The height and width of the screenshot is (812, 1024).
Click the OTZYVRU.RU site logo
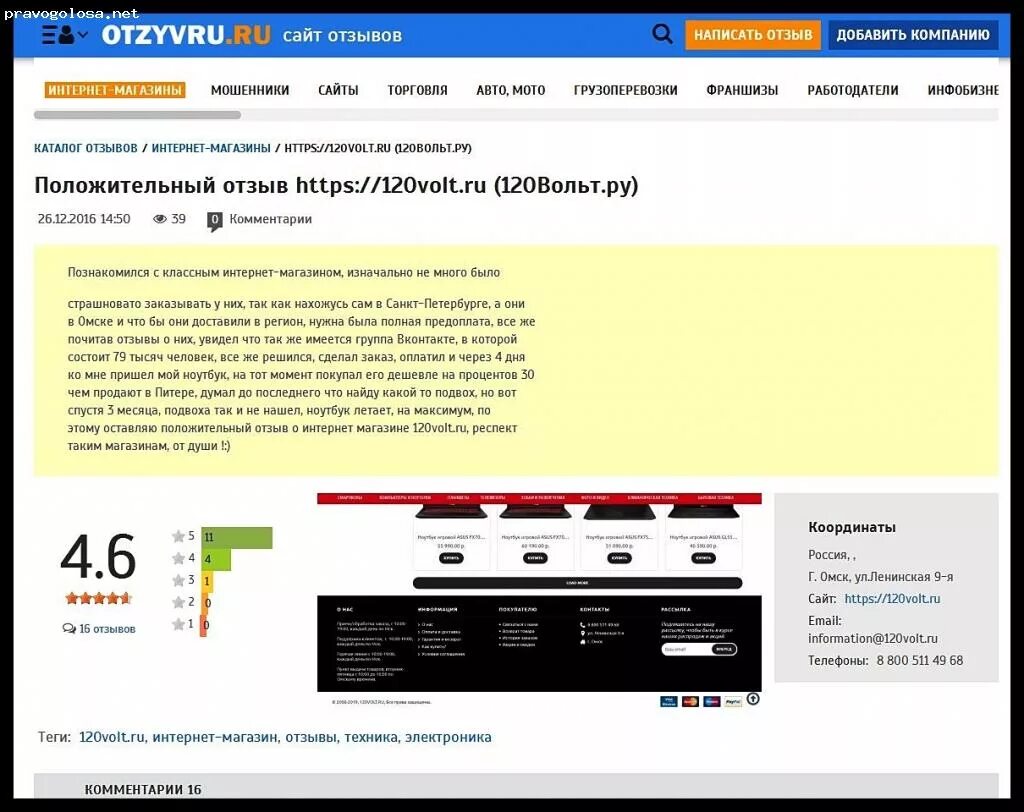click(x=186, y=35)
